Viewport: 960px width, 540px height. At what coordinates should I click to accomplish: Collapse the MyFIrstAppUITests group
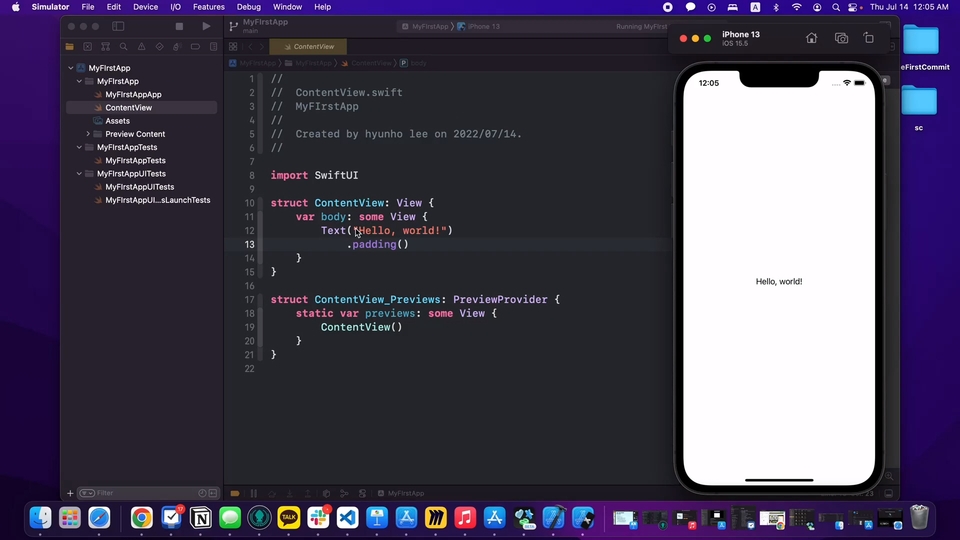click(79, 174)
